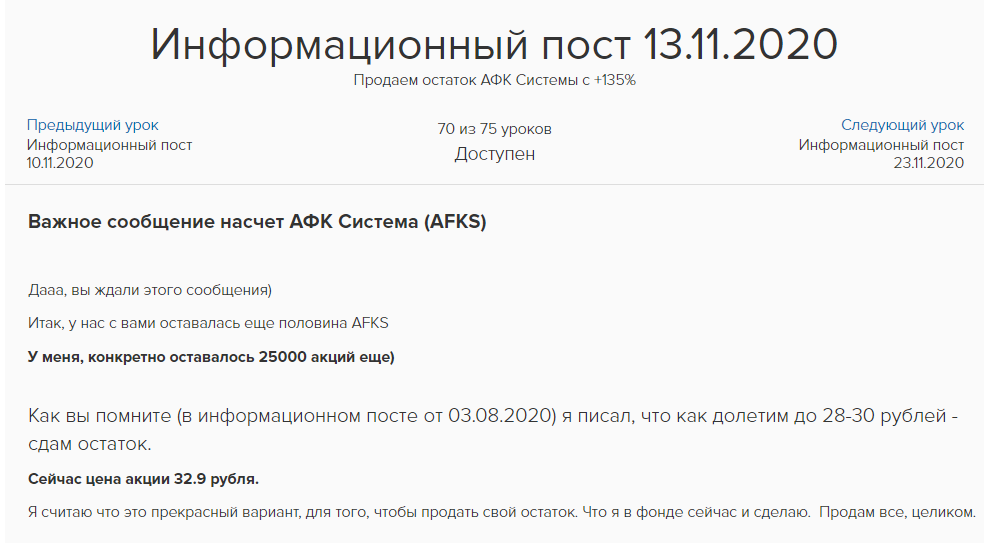The height and width of the screenshot is (543, 993).
Task: Go to the Следующий урок link
Action: 902,125
